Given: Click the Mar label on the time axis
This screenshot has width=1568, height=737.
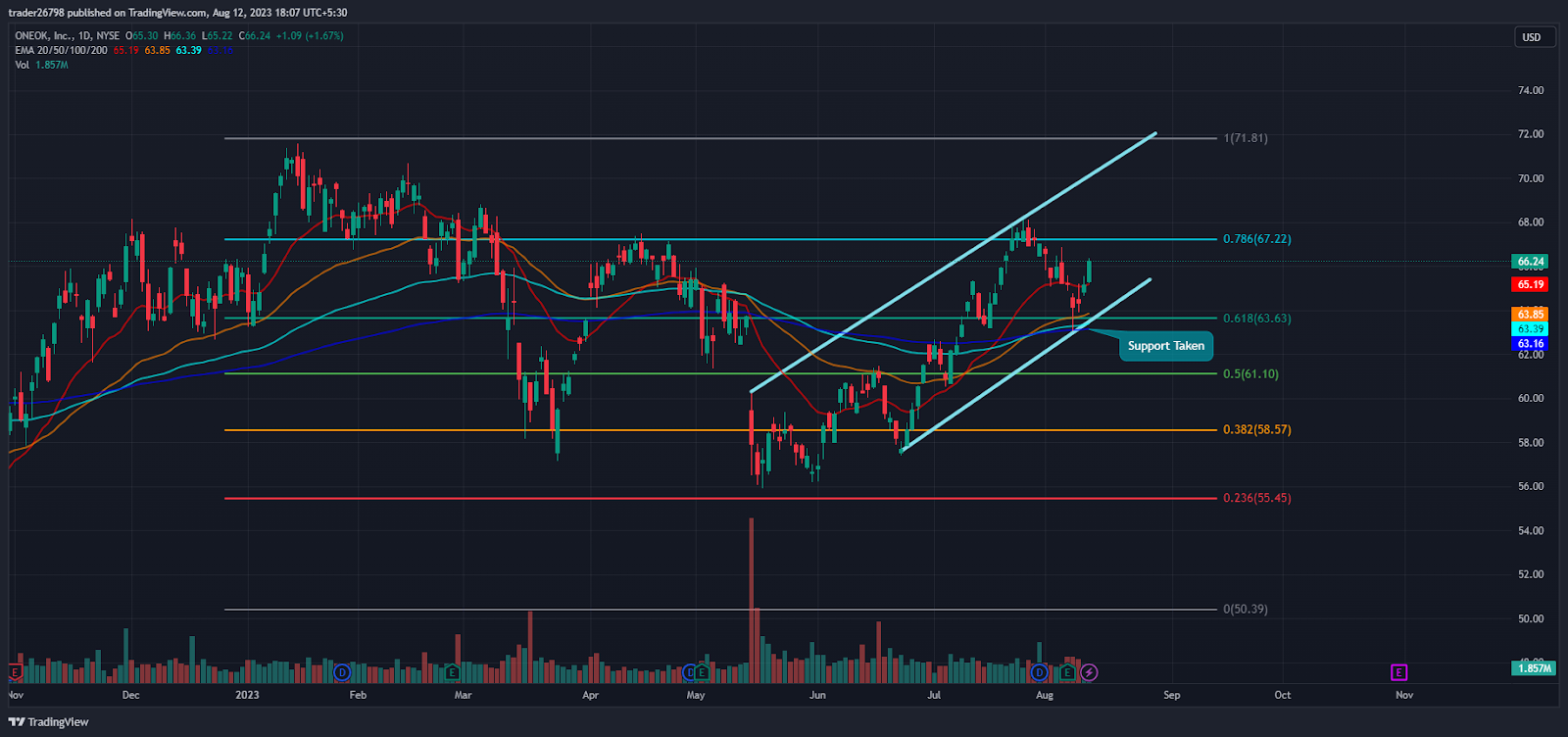Looking at the screenshot, I should point(464,696).
